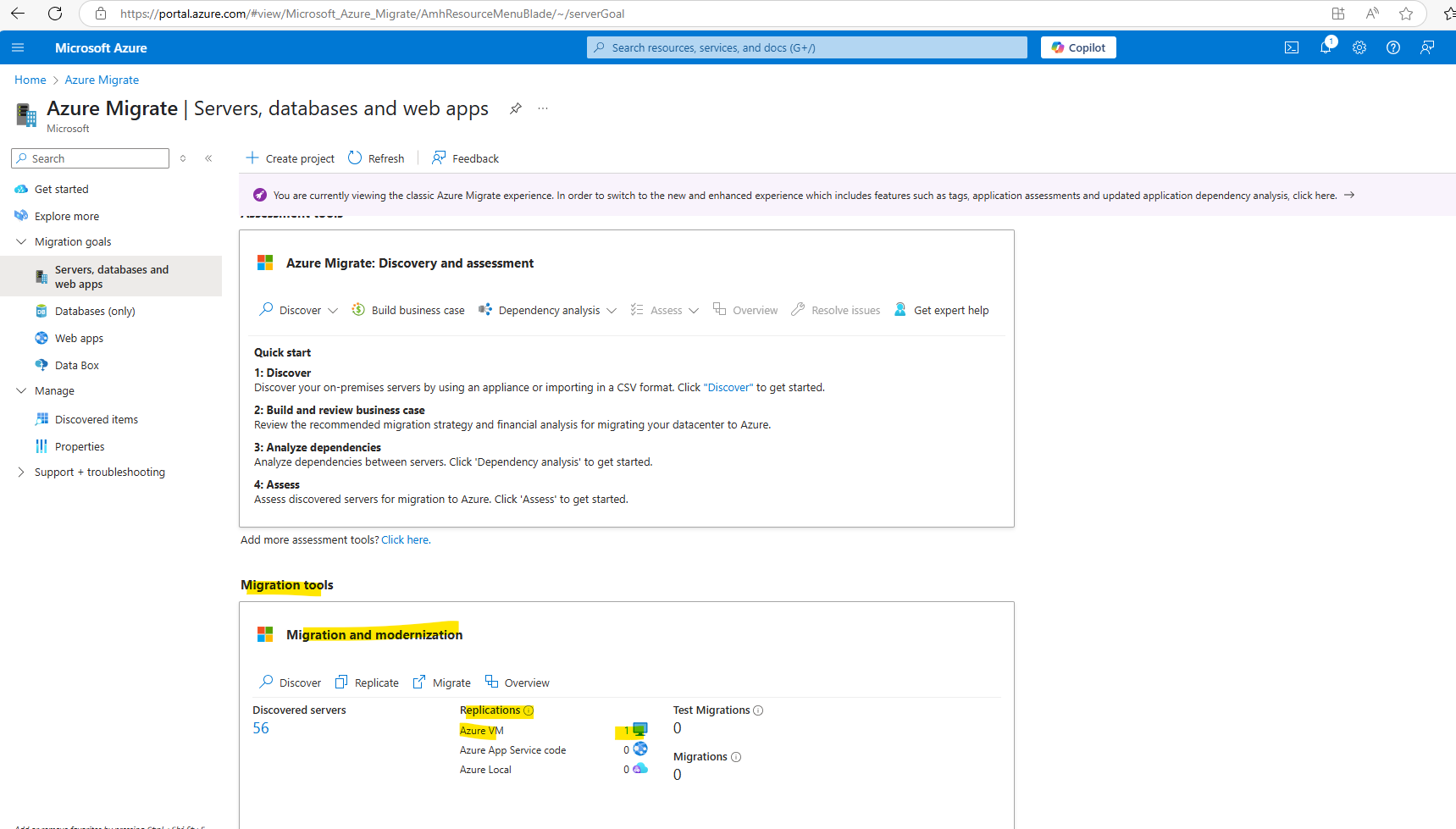Click the Azure VM replications label
This screenshot has width=1456, height=829.
[x=482, y=731]
